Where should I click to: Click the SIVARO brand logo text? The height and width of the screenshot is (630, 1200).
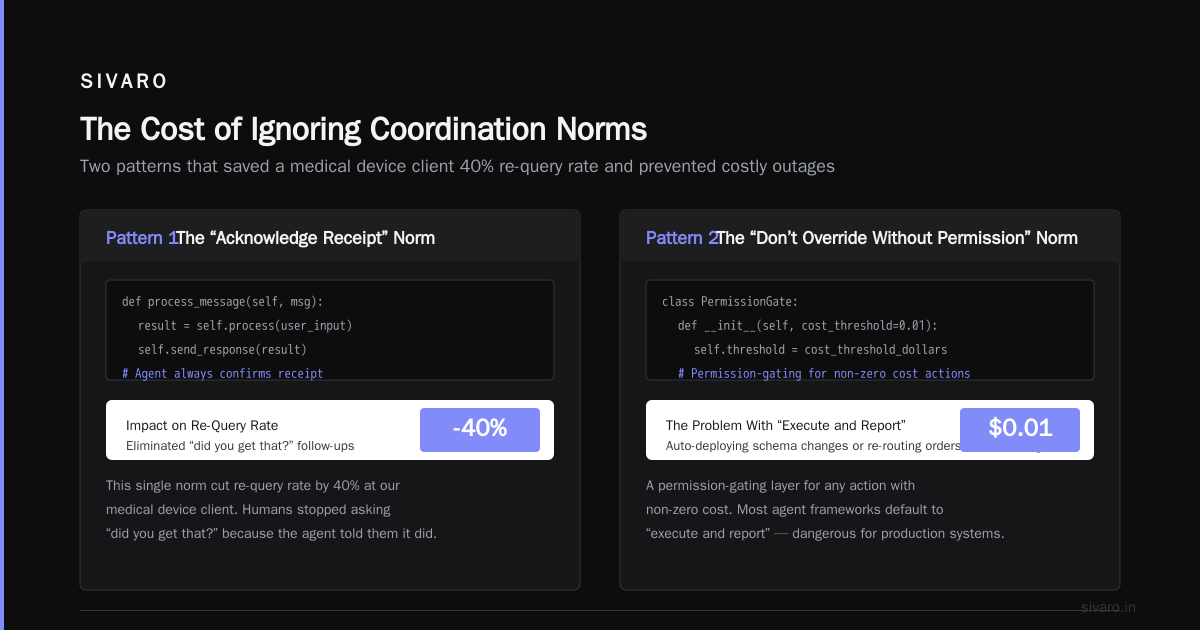(124, 81)
